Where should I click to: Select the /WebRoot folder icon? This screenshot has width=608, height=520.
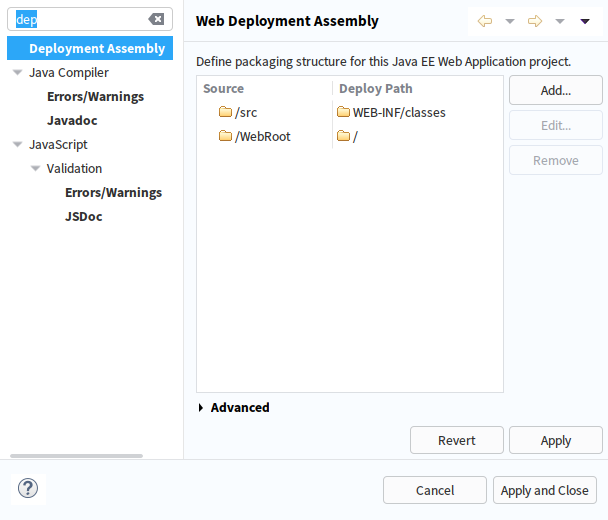225,136
